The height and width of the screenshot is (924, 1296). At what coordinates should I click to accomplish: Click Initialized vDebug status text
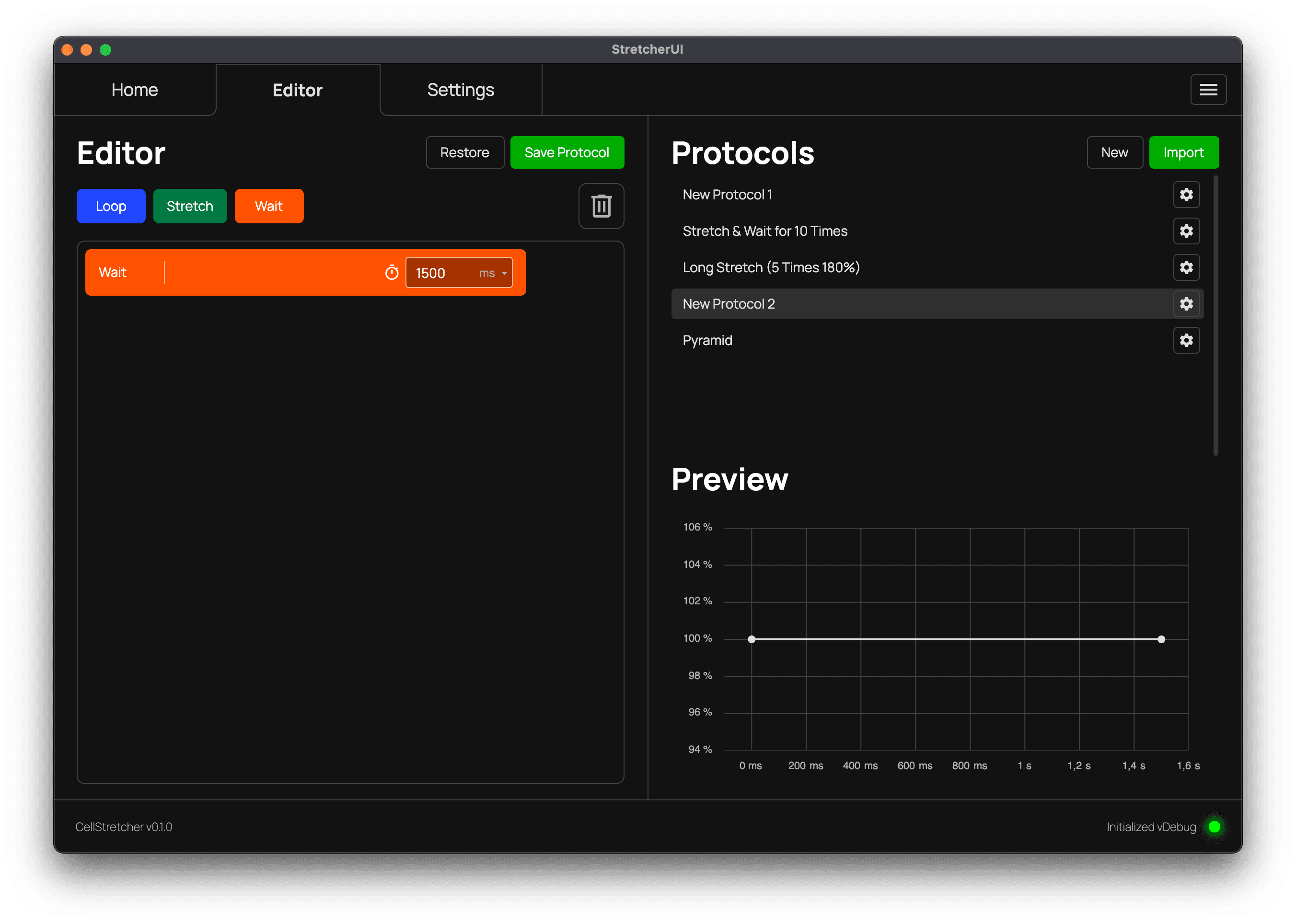tap(1151, 827)
